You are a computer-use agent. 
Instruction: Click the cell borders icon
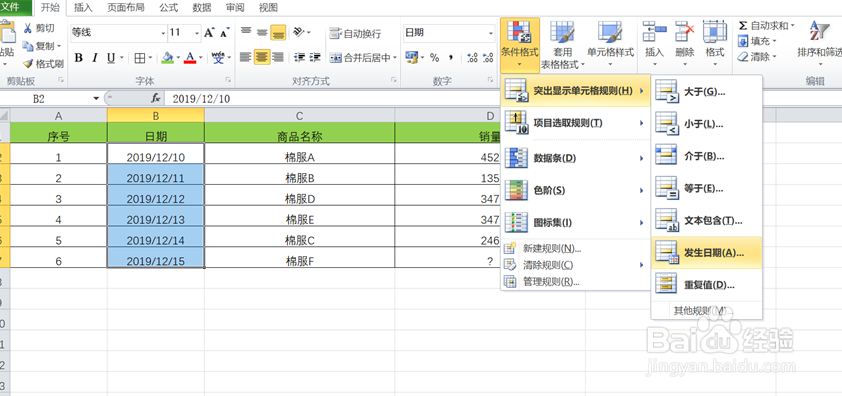pos(139,57)
